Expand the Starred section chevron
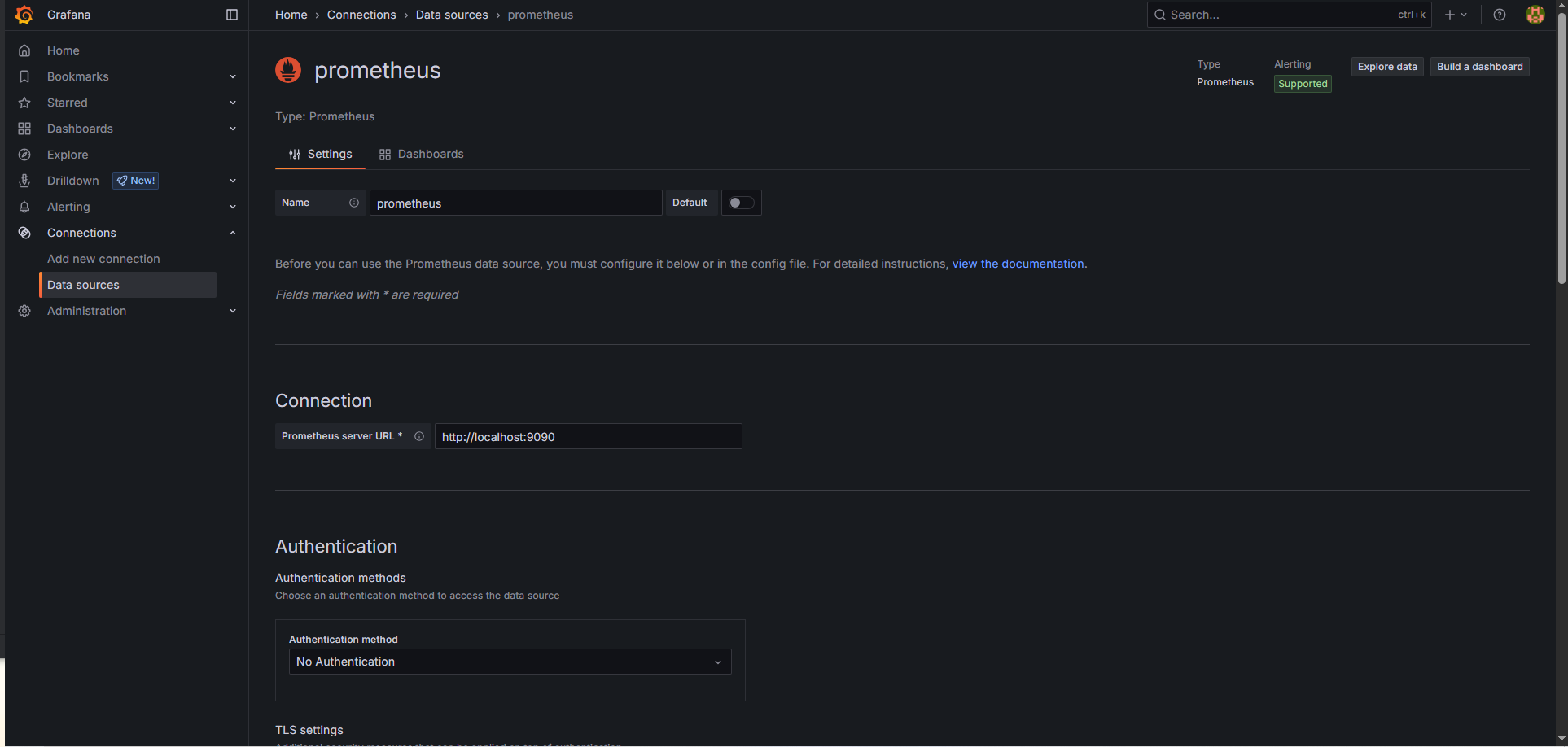The height and width of the screenshot is (747, 1568). (233, 103)
